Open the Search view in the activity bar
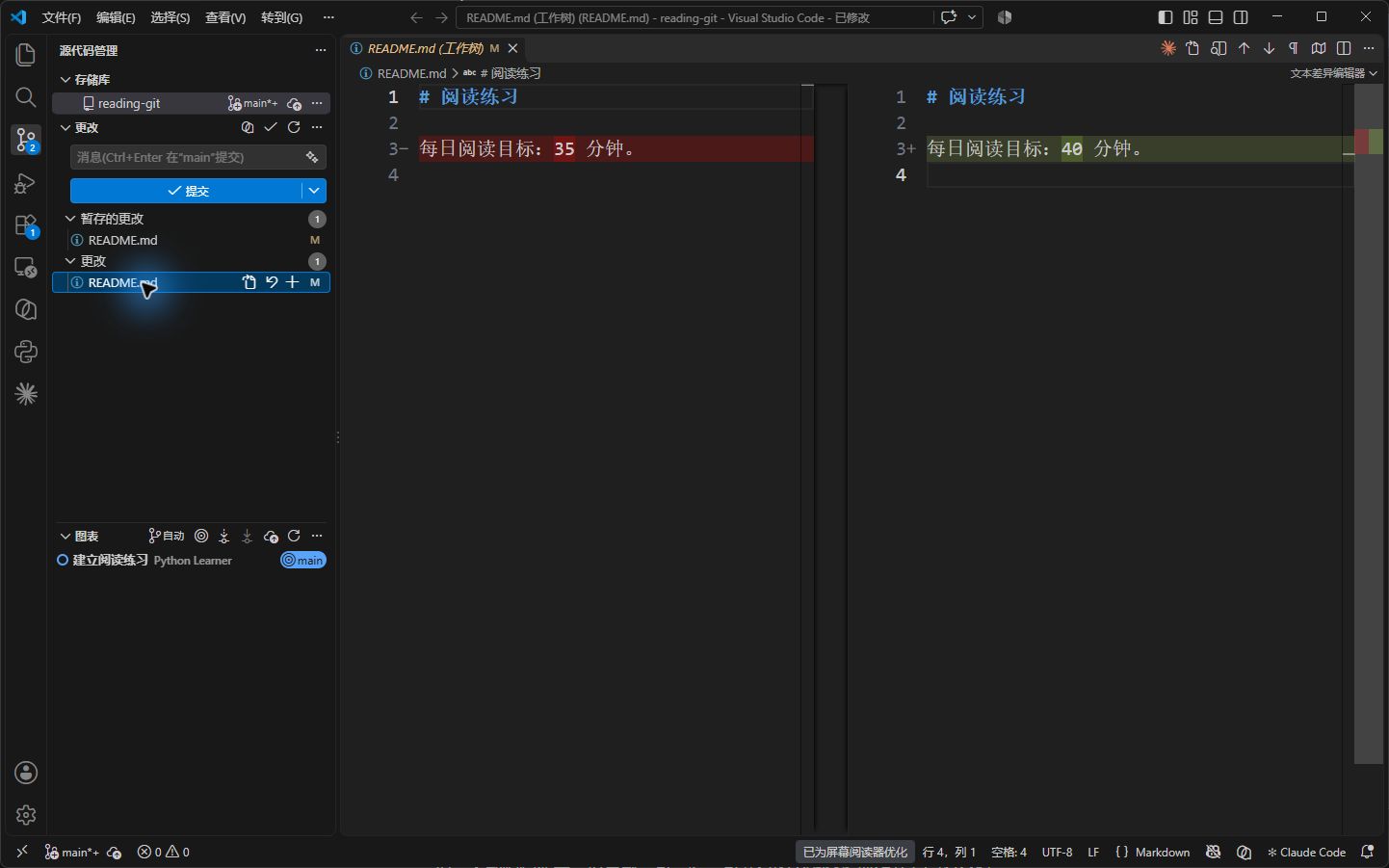Viewport: 1389px width, 868px height. (x=26, y=97)
